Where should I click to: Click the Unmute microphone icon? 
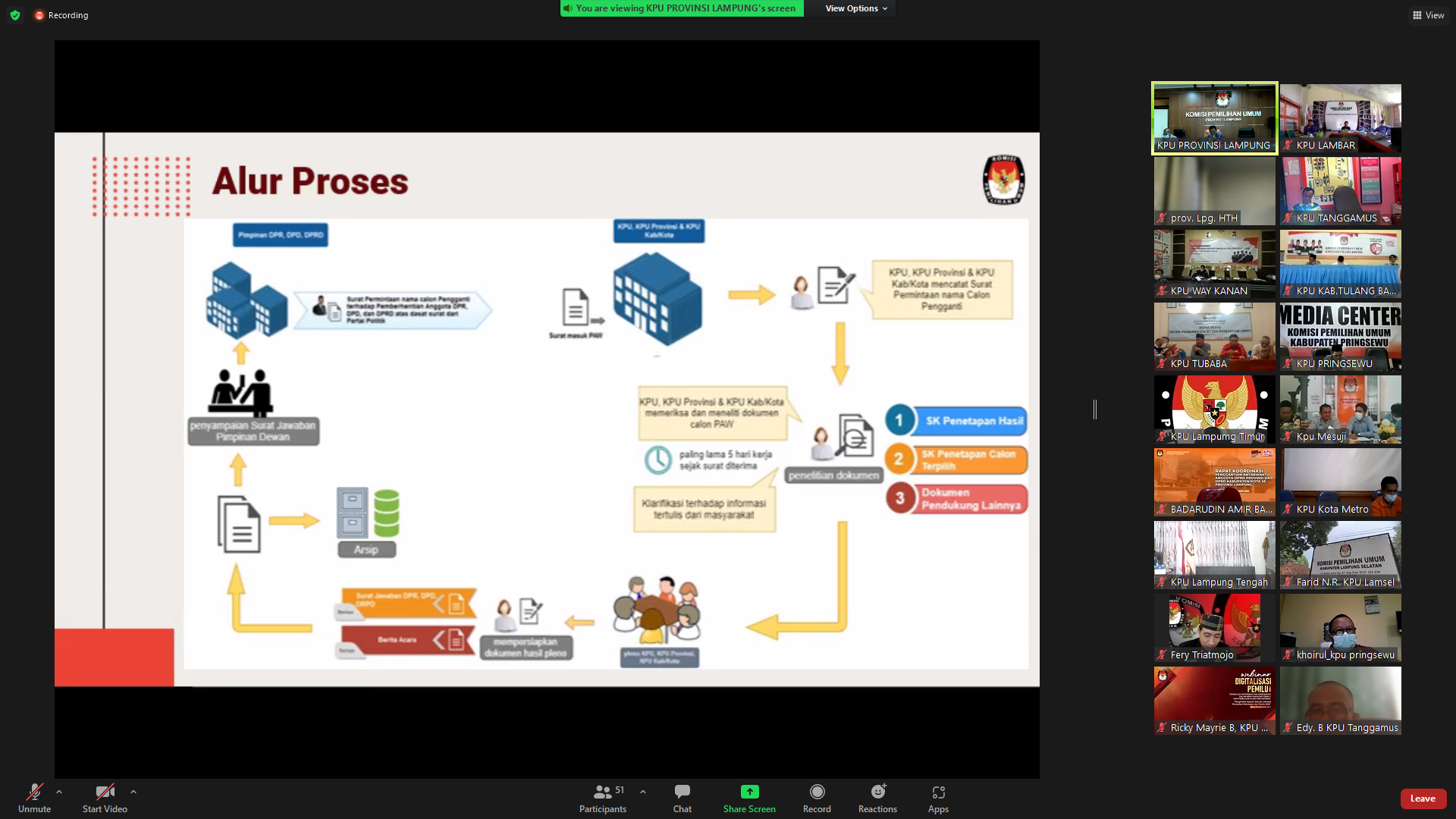34,792
